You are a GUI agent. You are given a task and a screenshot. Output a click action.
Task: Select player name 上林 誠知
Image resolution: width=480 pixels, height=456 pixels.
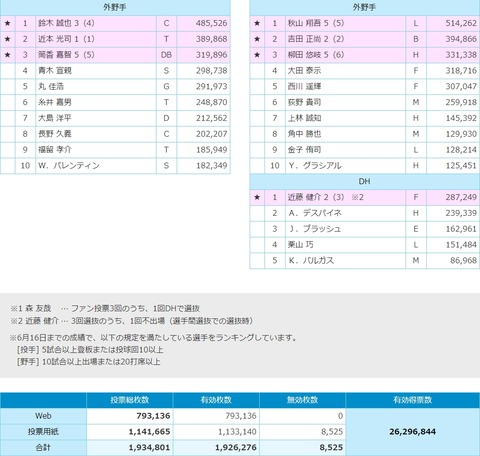(304, 118)
